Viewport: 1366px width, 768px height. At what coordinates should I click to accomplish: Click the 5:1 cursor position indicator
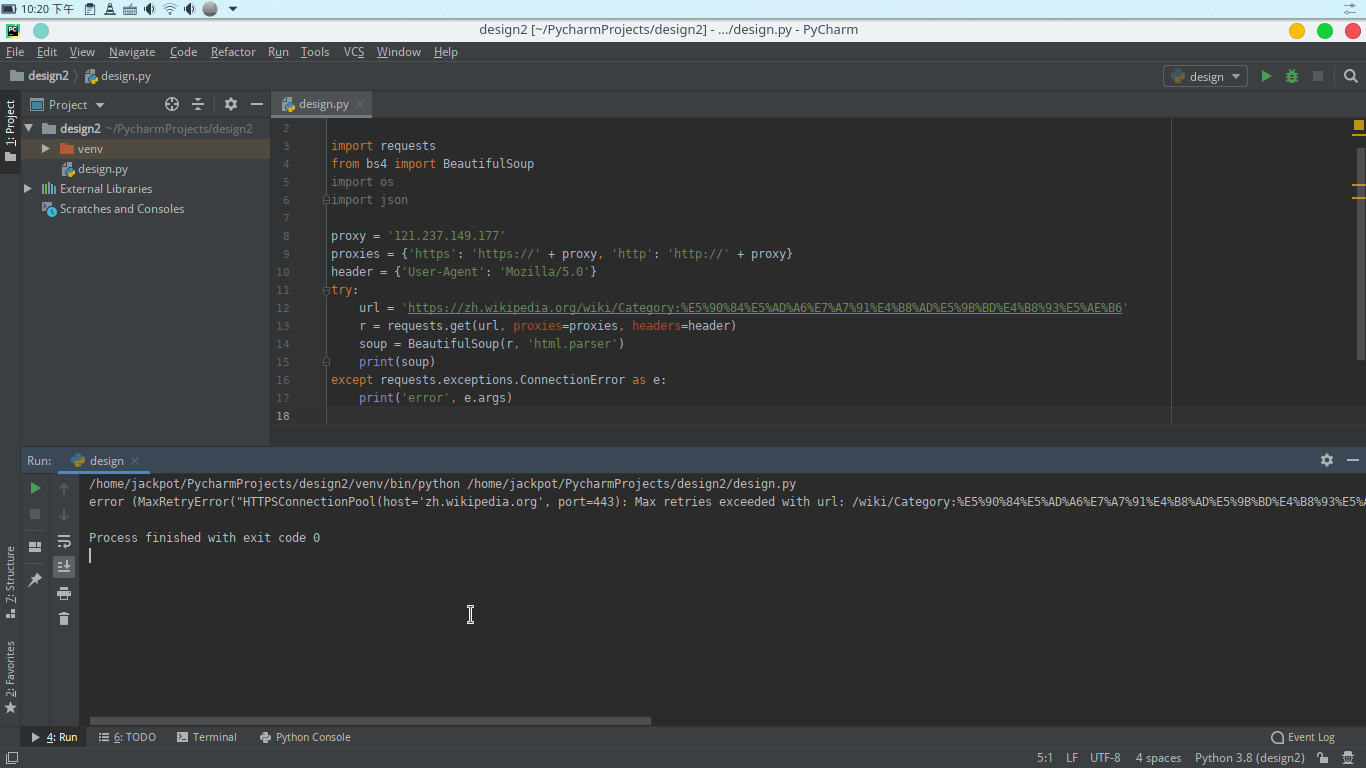[x=1044, y=758]
